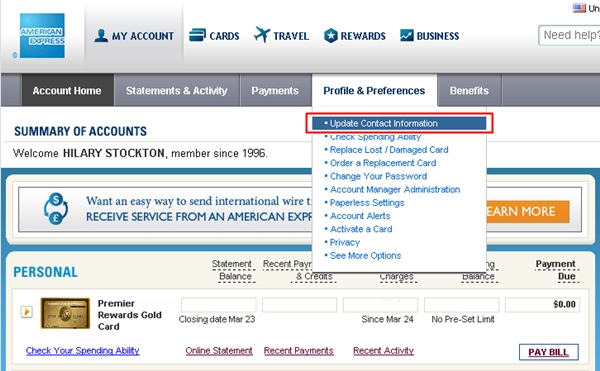Open My Account person icon
This screenshot has height=371, width=600.
tap(101, 36)
